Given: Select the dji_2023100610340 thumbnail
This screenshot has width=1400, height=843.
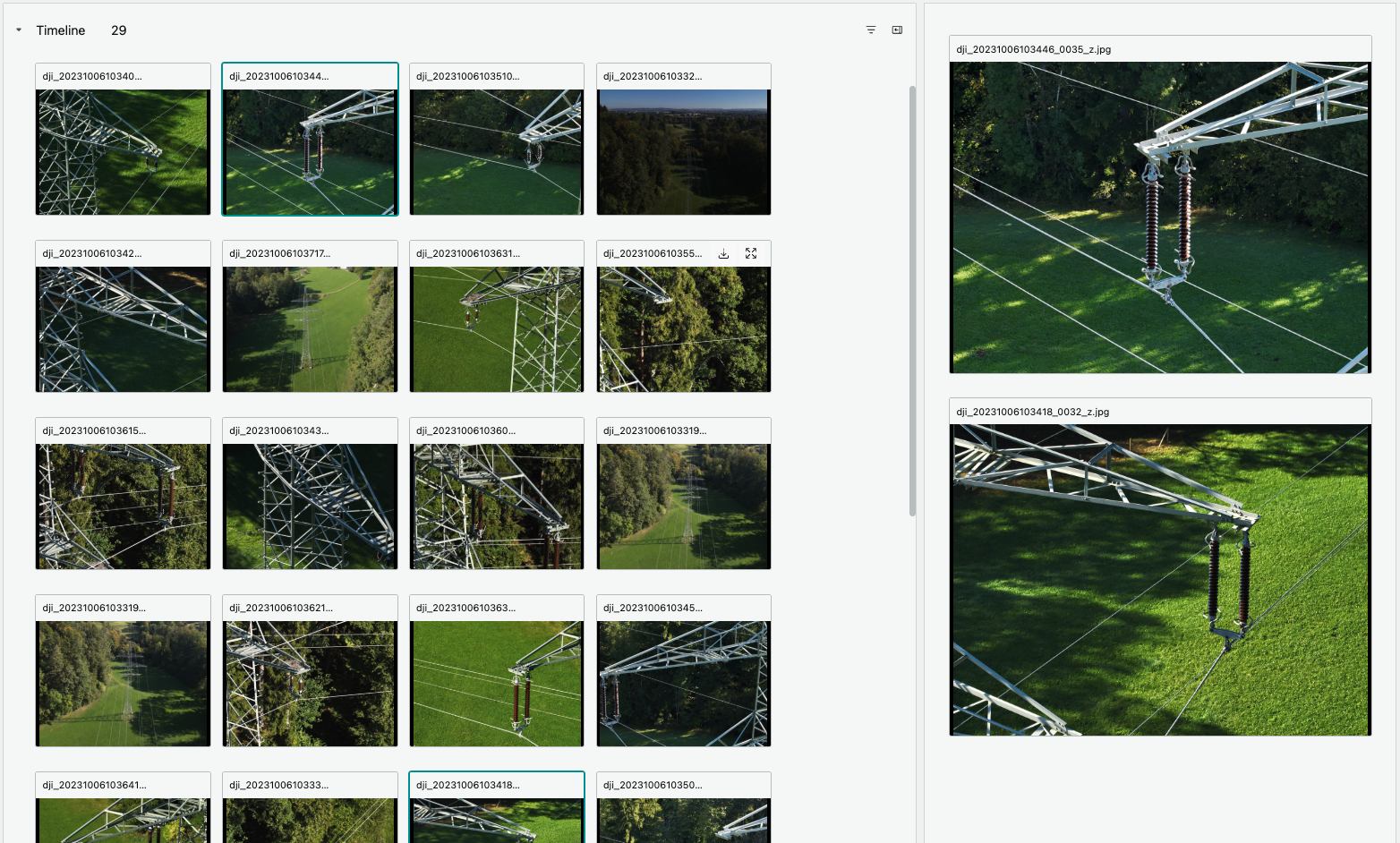Looking at the screenshot, I should tap(124, 151).
